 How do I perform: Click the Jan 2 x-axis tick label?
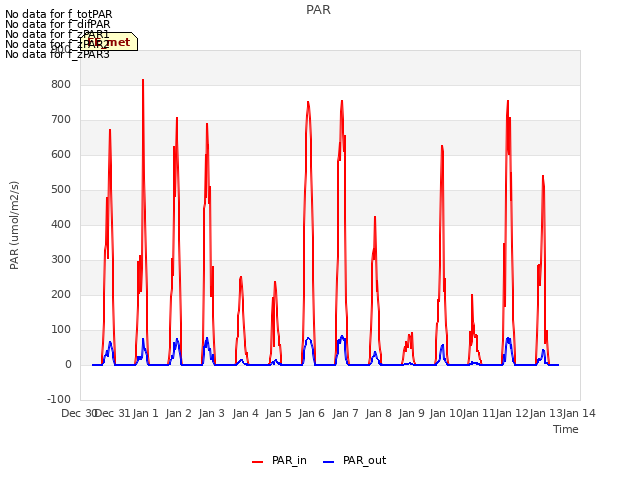(x=178, y=413)
